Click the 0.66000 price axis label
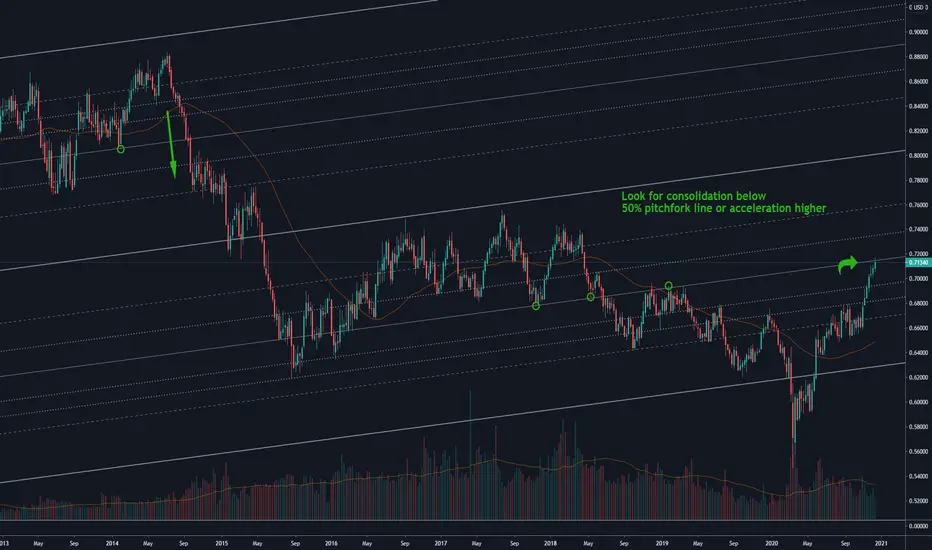Image resolution: width=932 pixels, height=550 pixels. [918, 328]
